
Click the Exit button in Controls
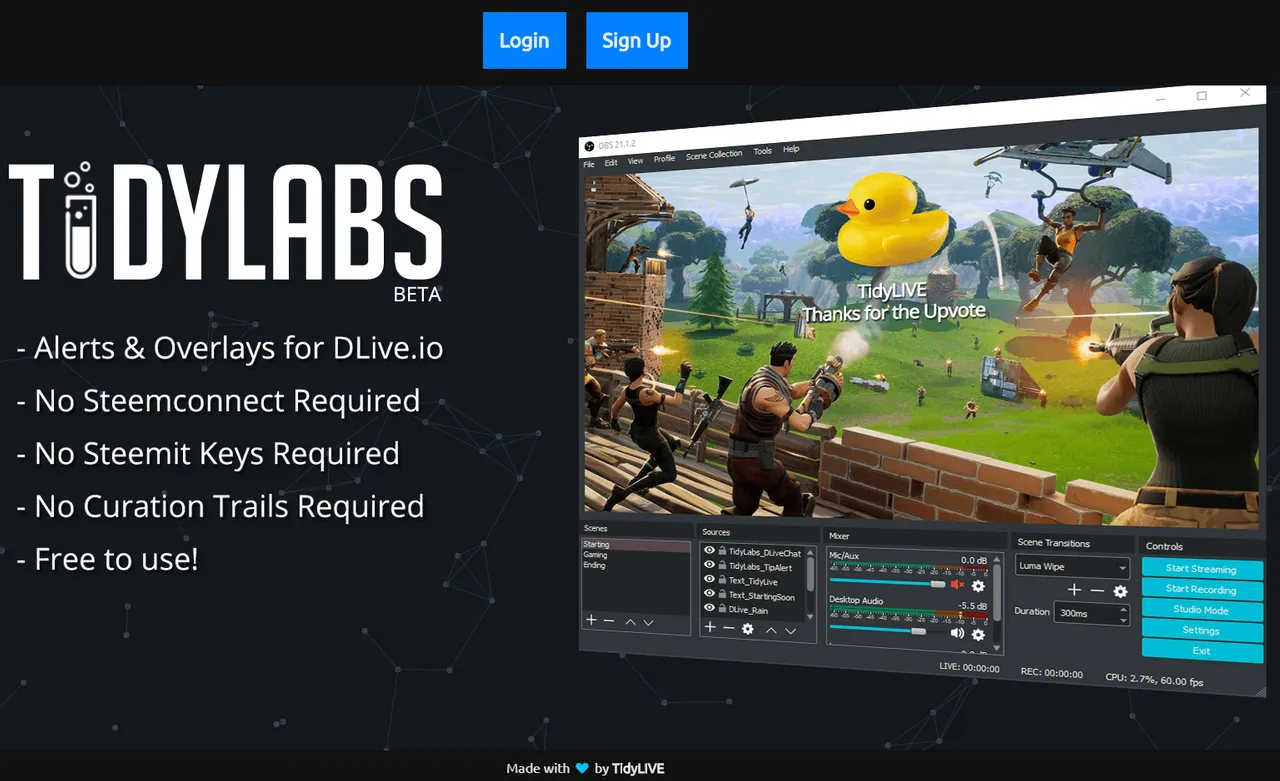pos(1201,652)
